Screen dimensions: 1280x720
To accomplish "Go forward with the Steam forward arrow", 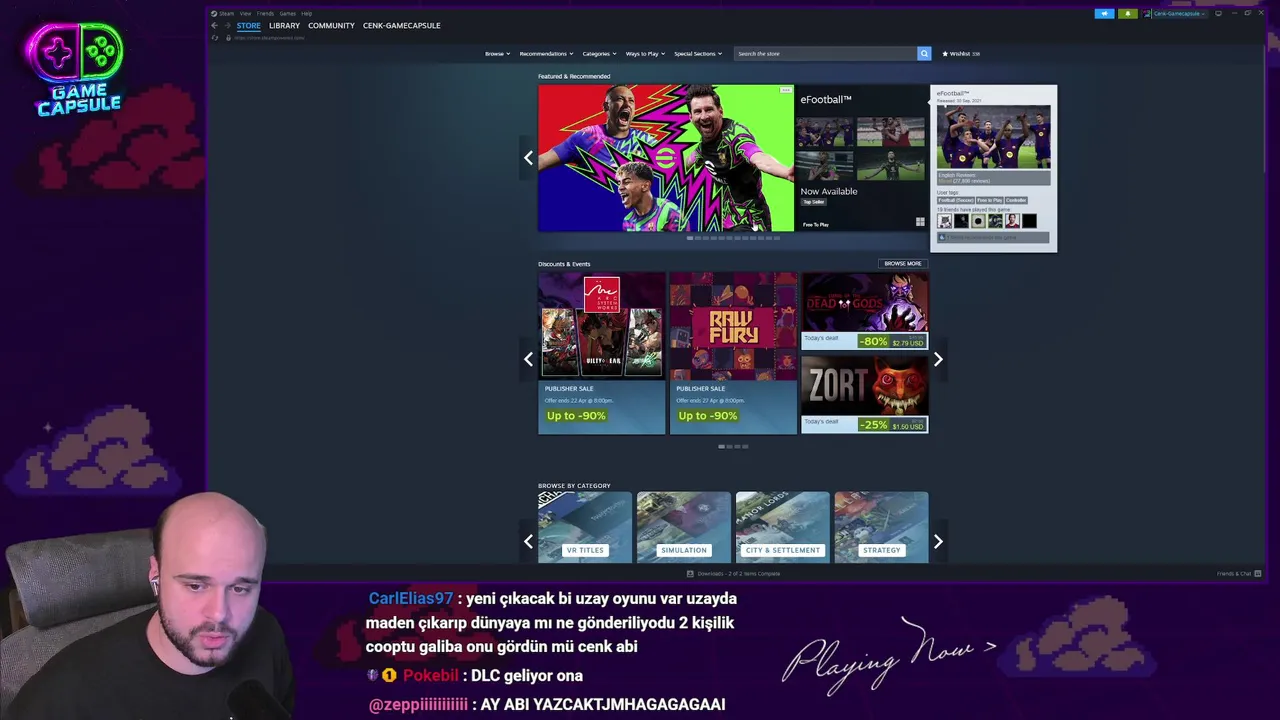I will point(227,25).
